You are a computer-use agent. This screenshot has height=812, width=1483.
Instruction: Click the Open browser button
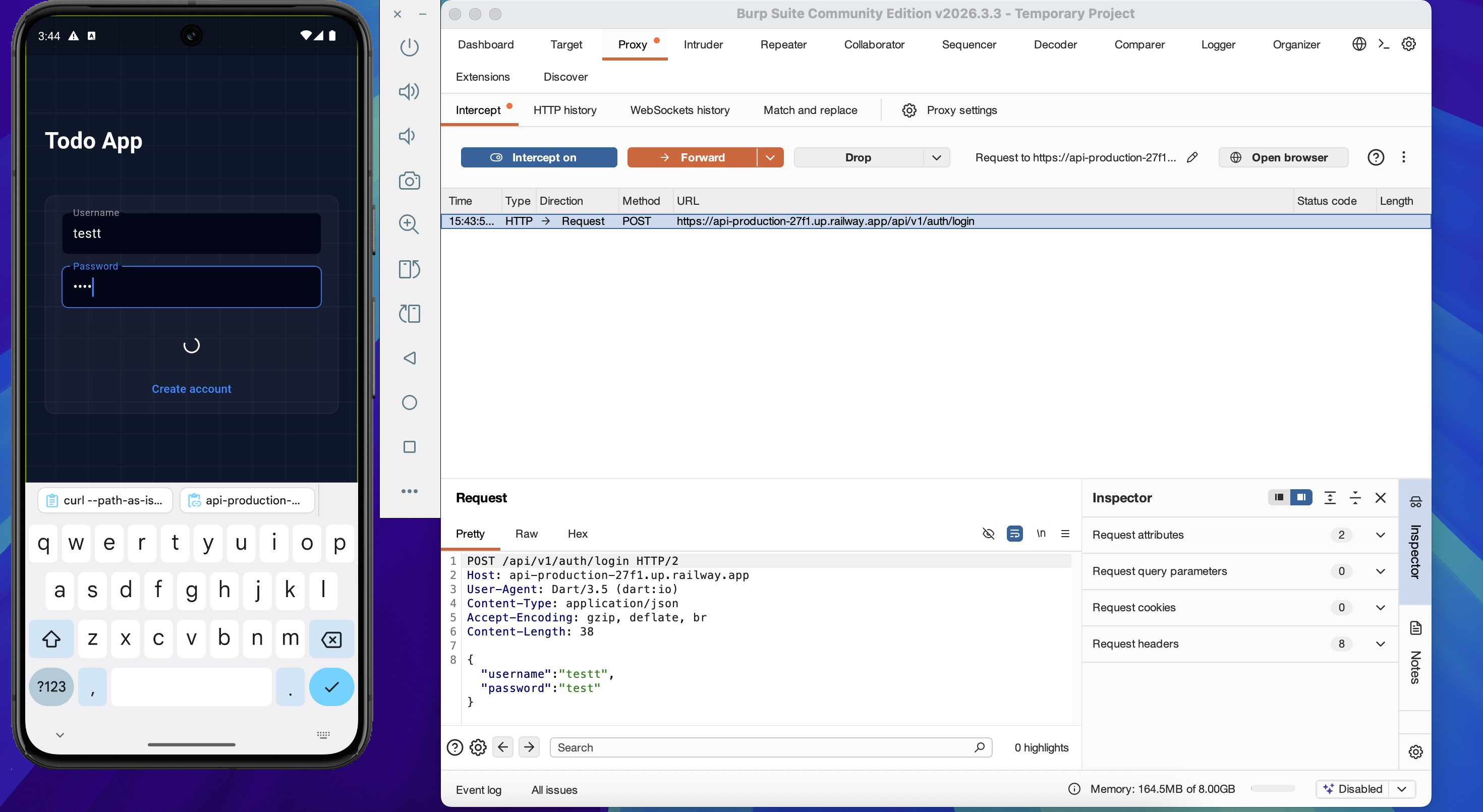point(1283,157)
